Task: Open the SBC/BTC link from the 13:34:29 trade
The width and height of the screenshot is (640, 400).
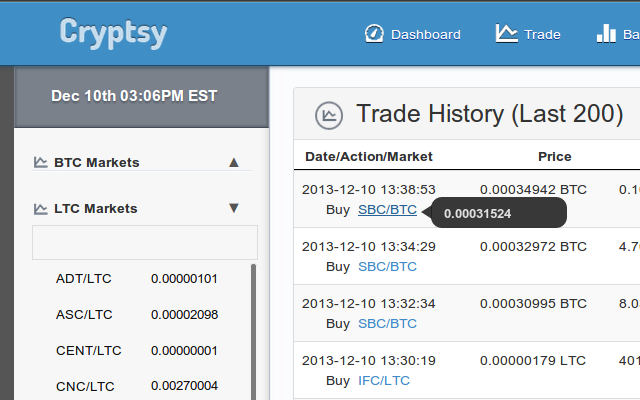Action: pyautogui.click(x=387, y=267)
